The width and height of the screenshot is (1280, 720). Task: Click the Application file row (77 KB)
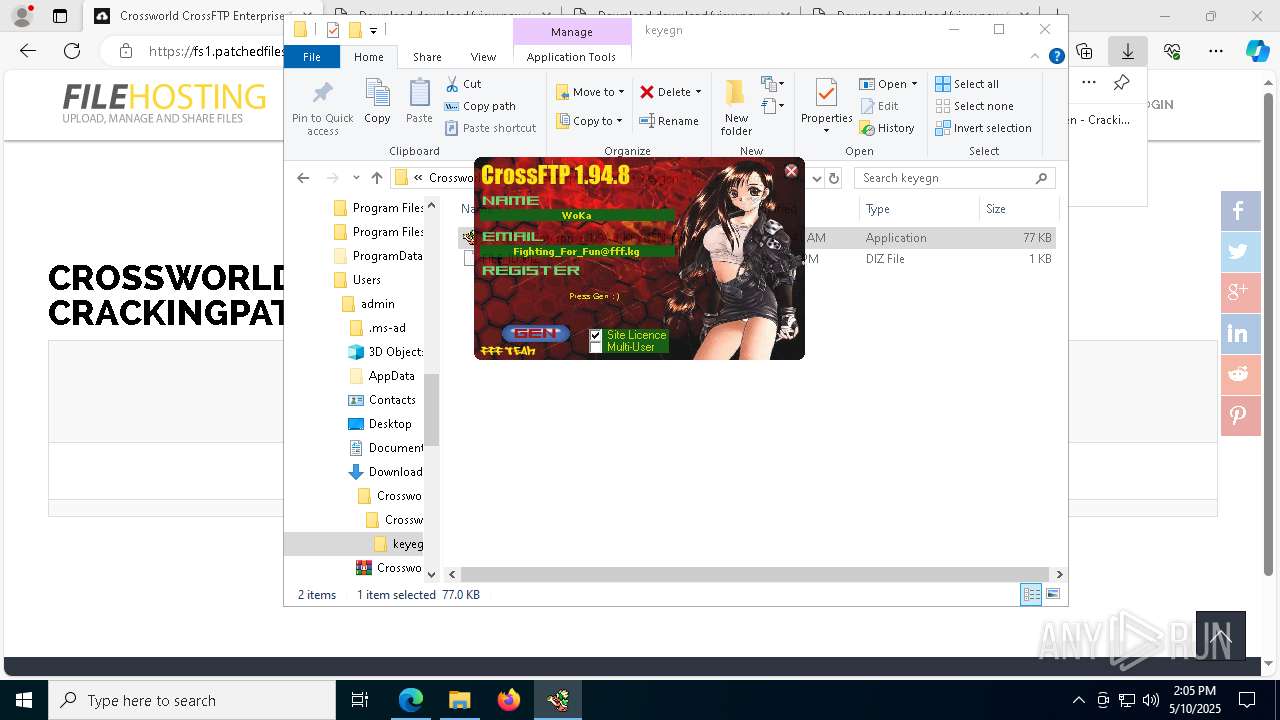pos(756,238)
